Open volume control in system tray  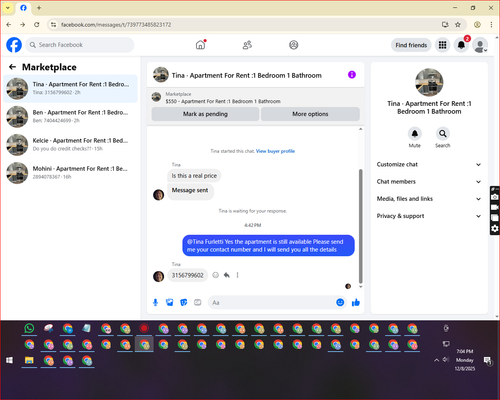click(446, 360)
